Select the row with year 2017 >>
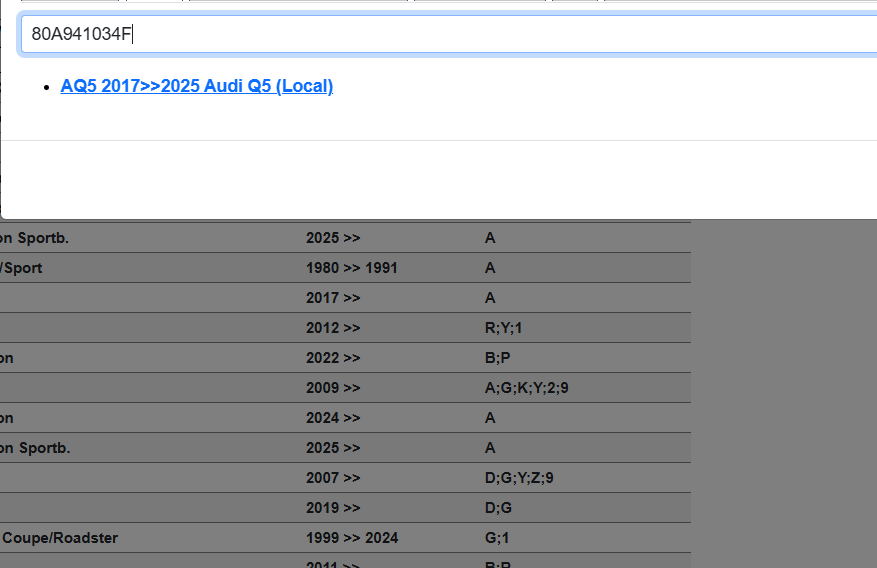 (x=333, y=298)
